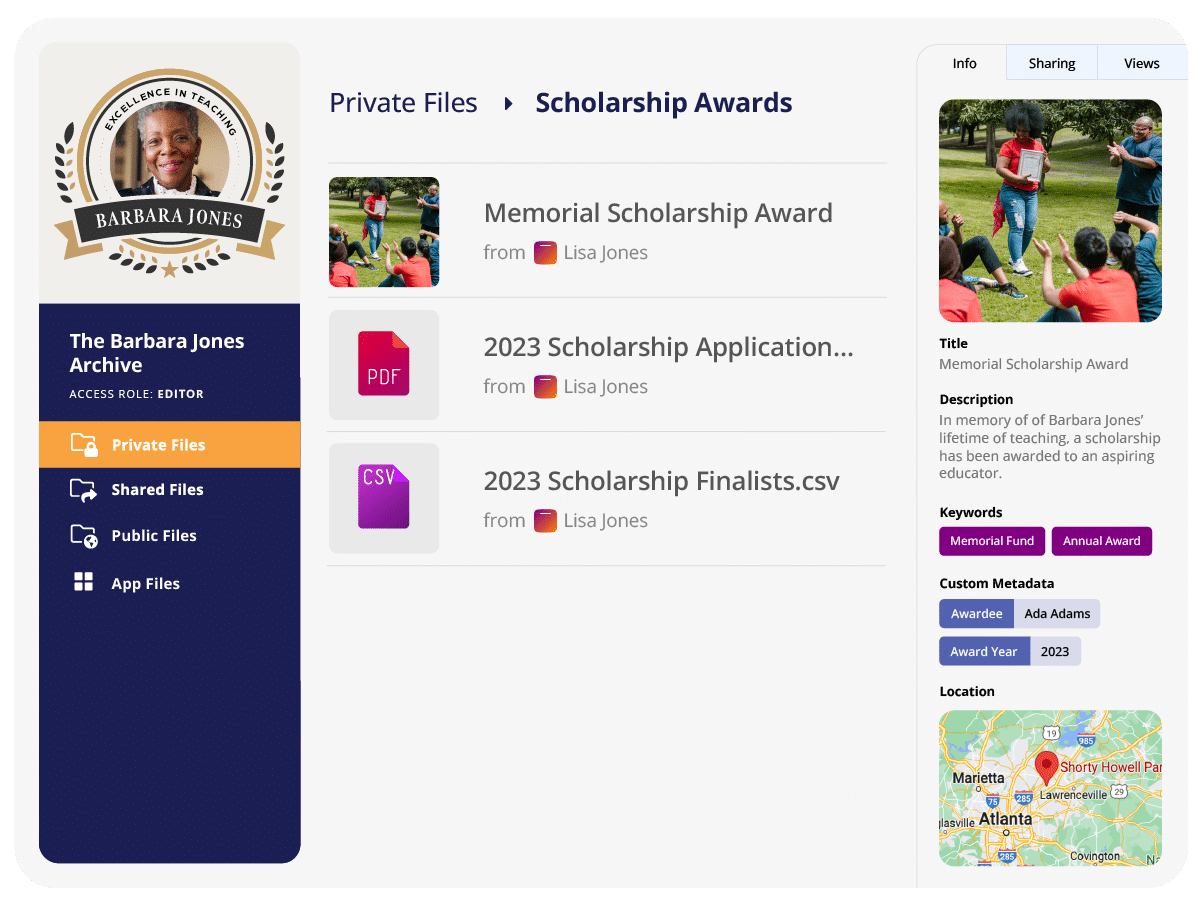1200x905 pixels.
Task: Click the group photo thumbnail in the file list
Action: (x=383, y=231)
